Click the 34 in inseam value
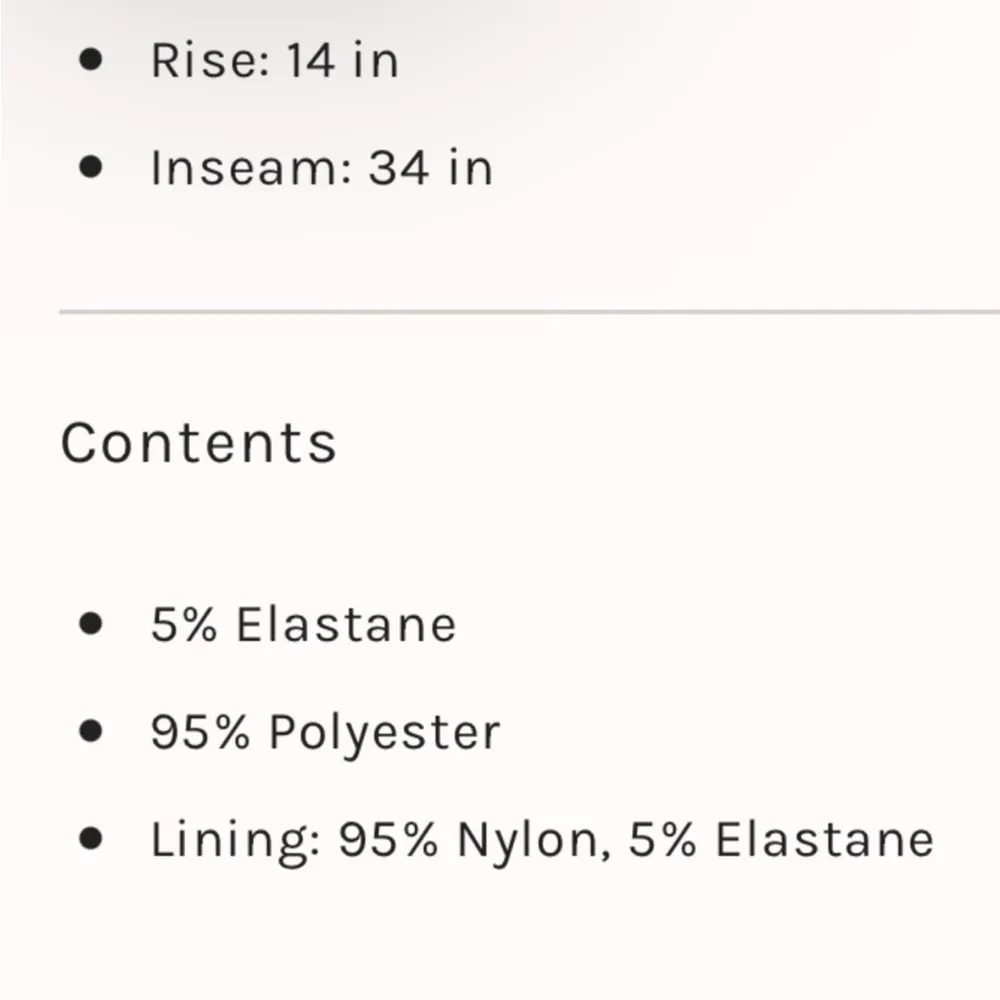 pyautogui.click(x=430, y=167)
